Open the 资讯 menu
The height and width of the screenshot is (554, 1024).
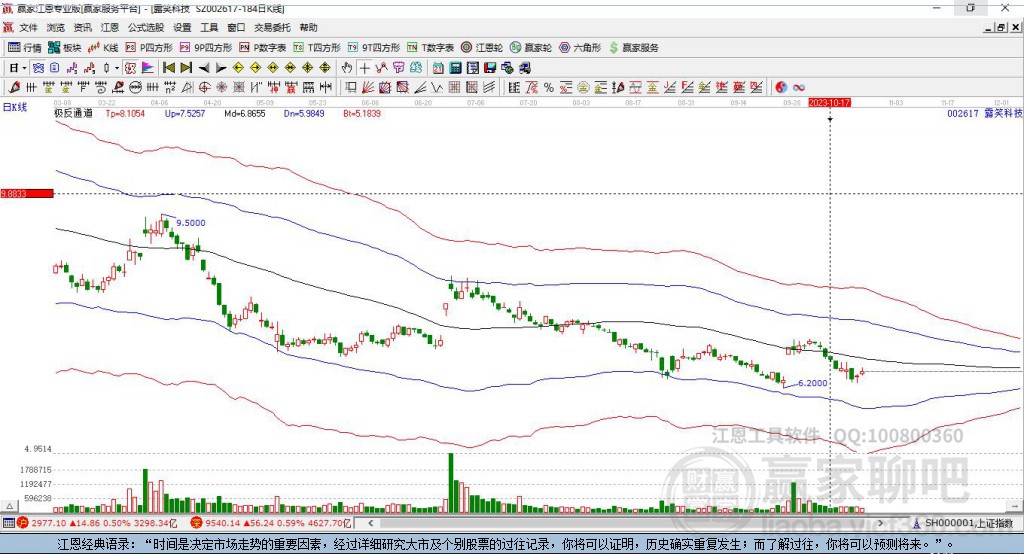82,27
